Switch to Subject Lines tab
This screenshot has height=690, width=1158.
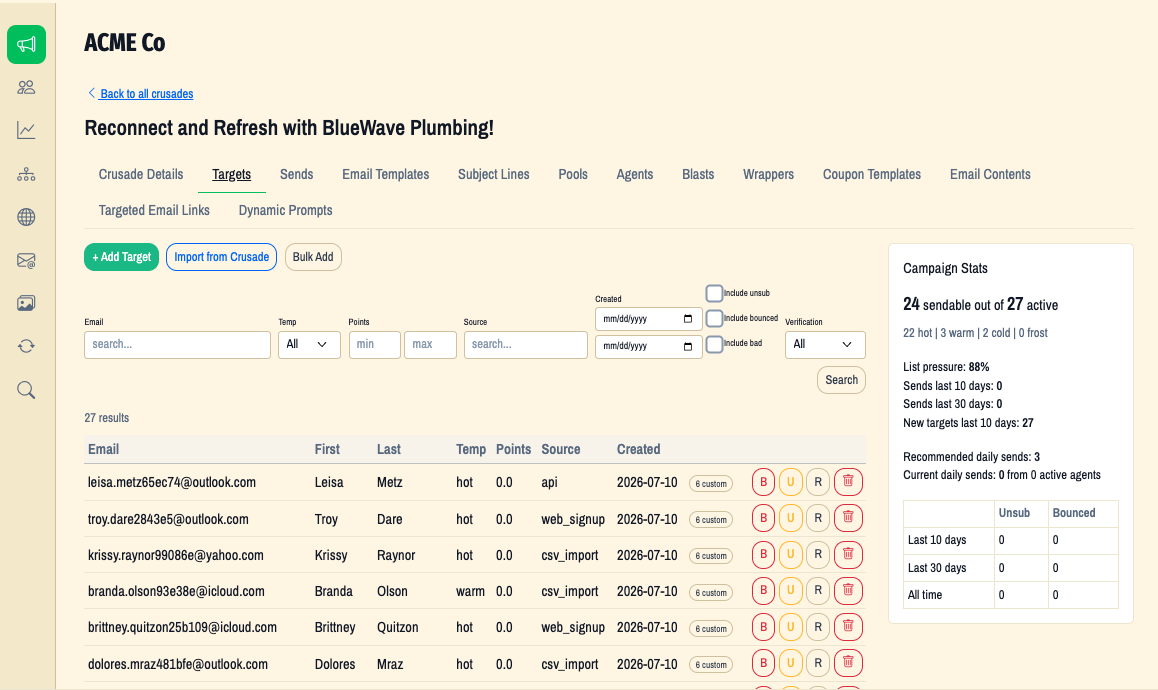(x=493, y=174)
